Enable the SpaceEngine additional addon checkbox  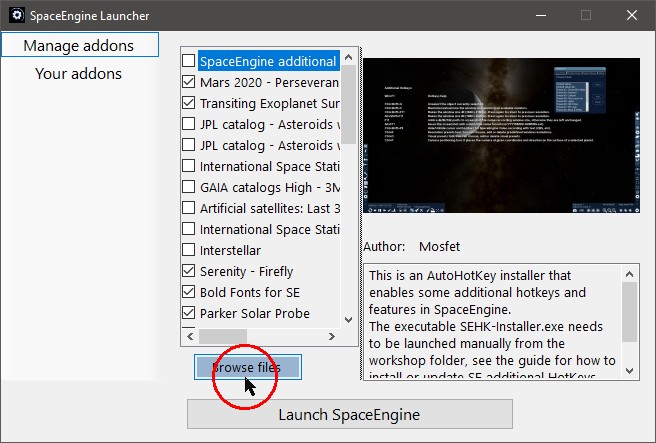coord(189,61)
